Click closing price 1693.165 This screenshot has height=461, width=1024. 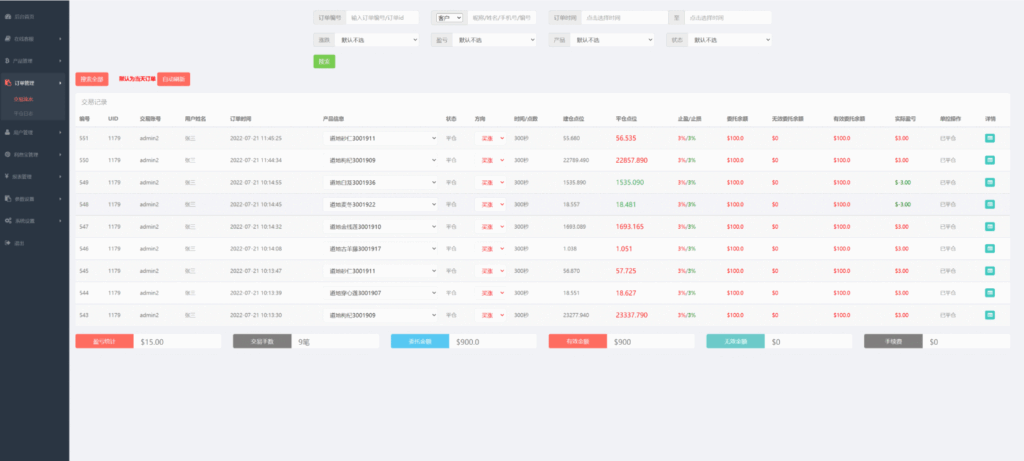click(630, 227)
